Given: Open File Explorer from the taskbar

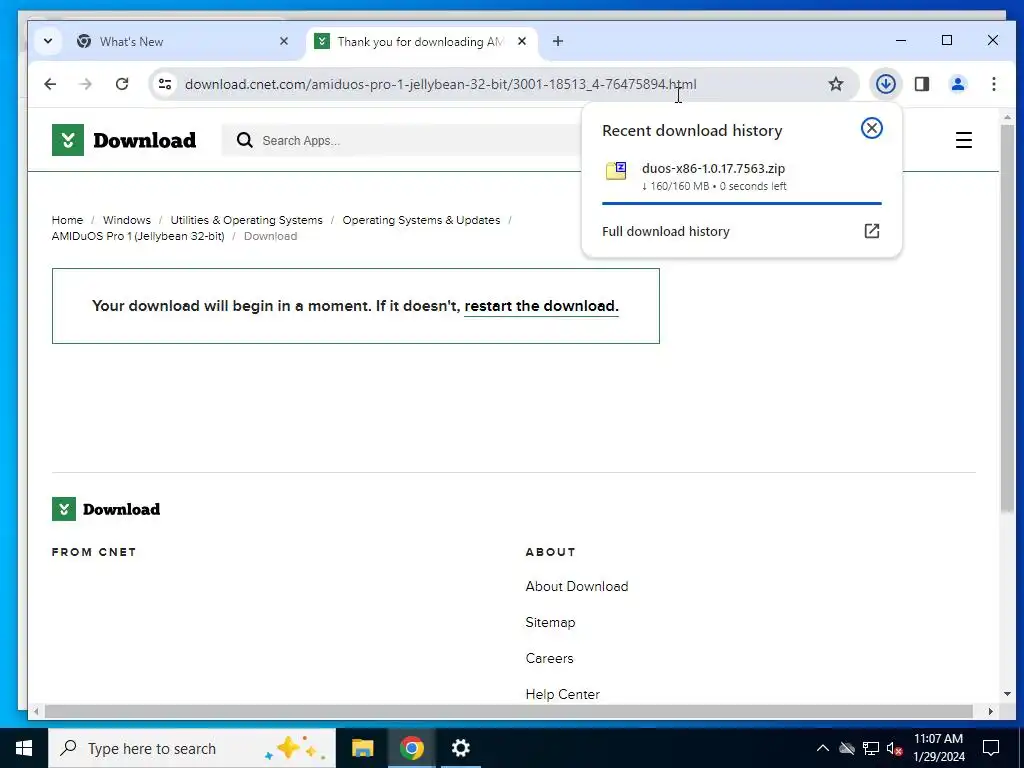Looking at the screenshot, I should point(362,748).
